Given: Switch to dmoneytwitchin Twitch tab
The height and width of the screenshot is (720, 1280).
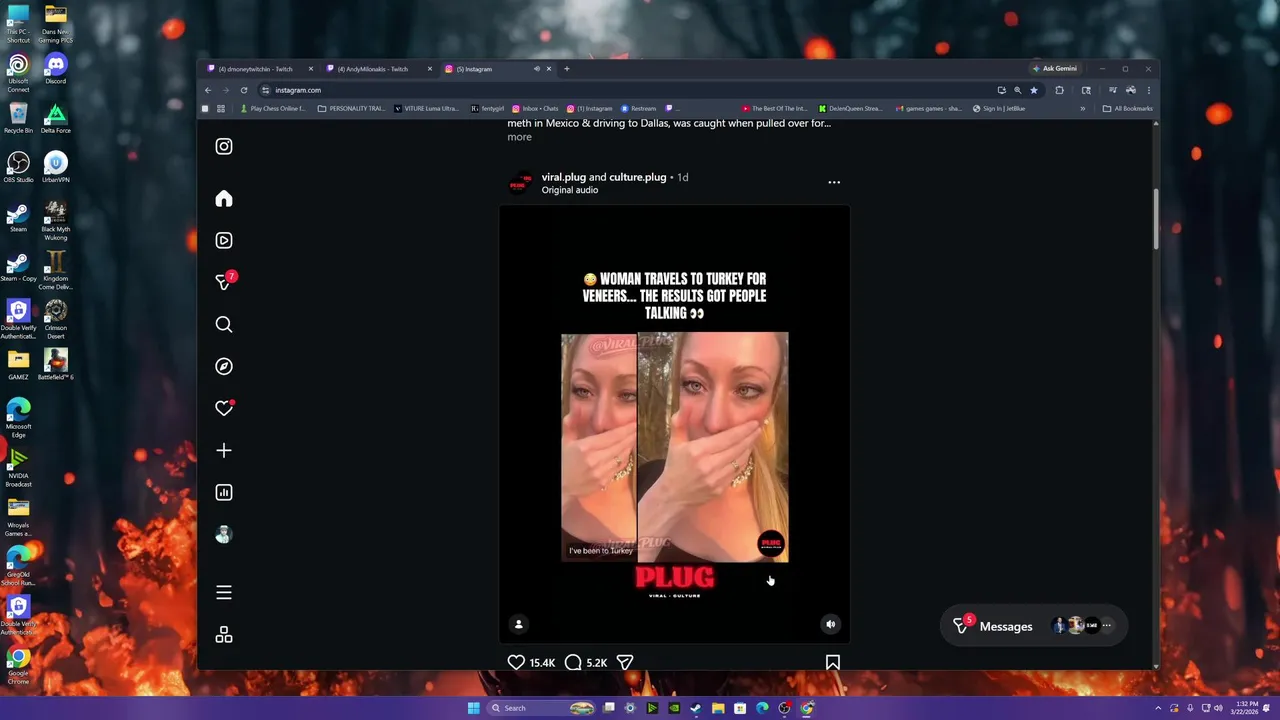Looking at the screenshot, I should point(259,69).
